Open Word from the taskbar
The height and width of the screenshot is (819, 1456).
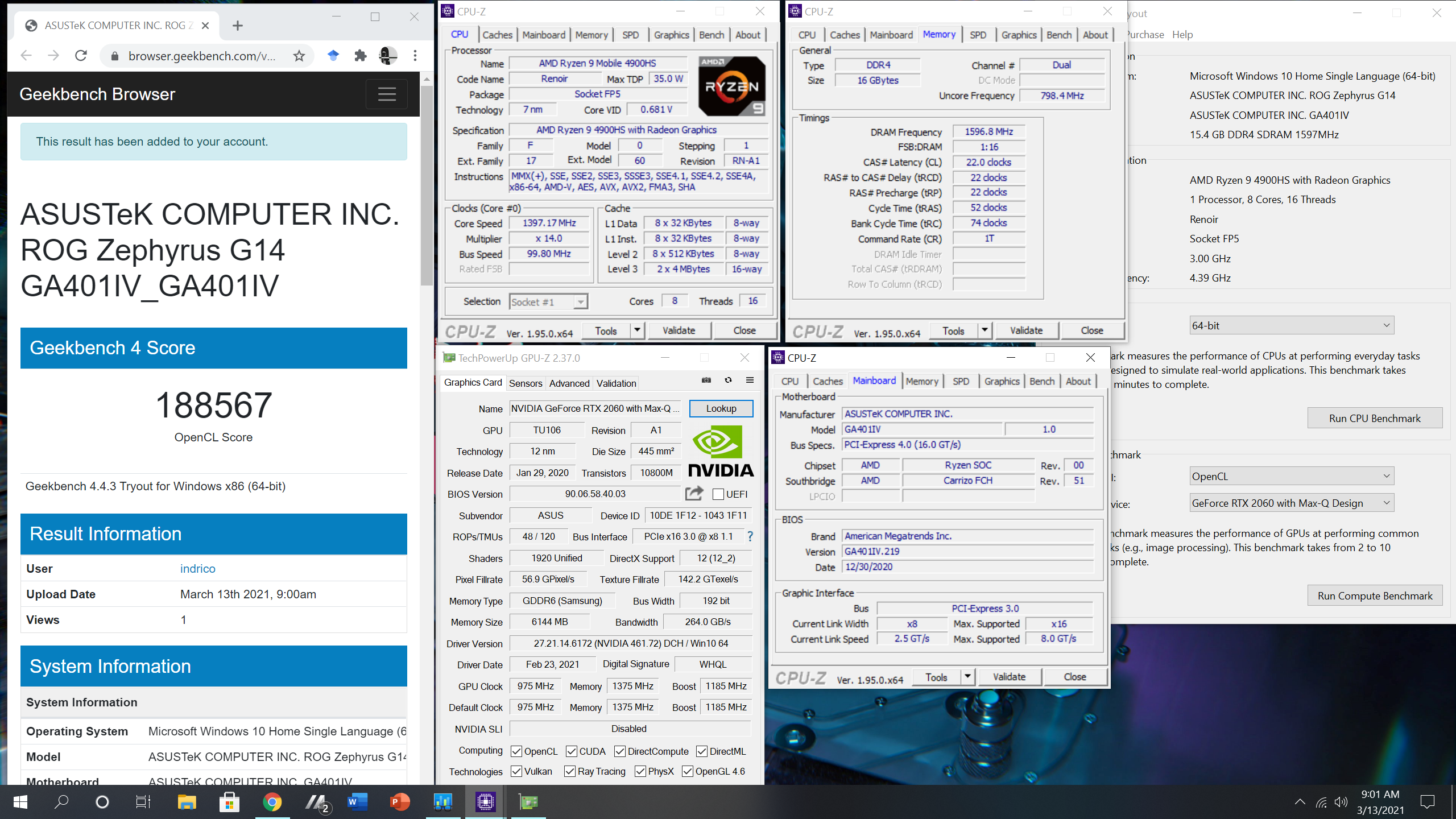(357, 802)
